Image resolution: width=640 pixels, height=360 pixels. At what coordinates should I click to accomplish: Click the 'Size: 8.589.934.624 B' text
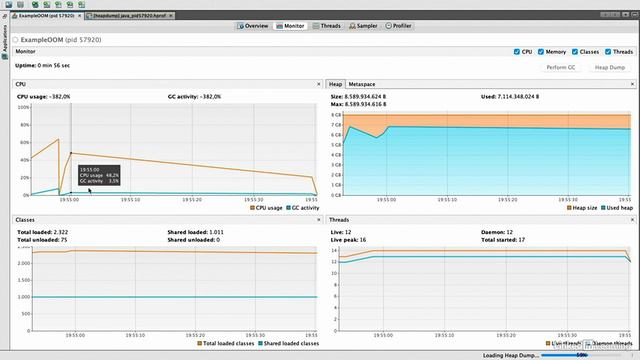(x=358, y=97)
